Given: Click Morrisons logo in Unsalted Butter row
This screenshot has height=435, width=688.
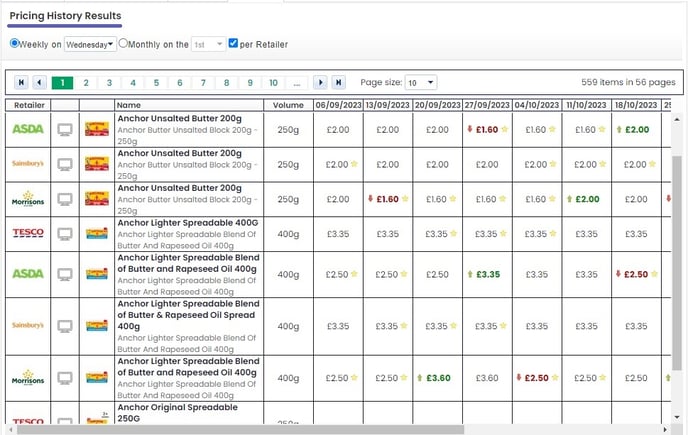Looking at the screenshot, I should click(x=28, y=198).
